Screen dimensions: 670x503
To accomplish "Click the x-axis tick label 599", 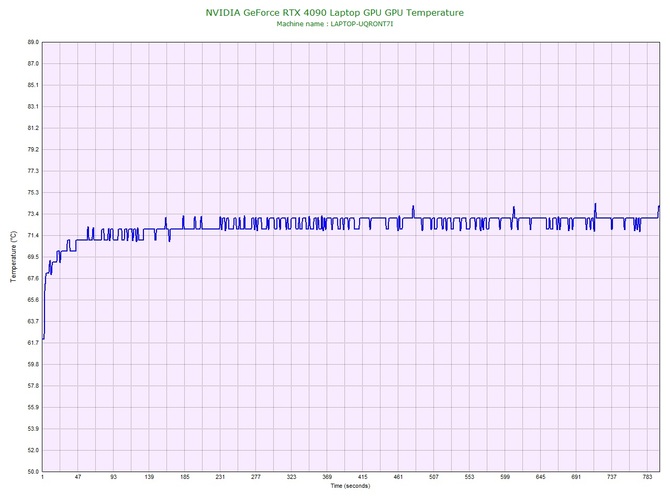I will pos(505,477).
